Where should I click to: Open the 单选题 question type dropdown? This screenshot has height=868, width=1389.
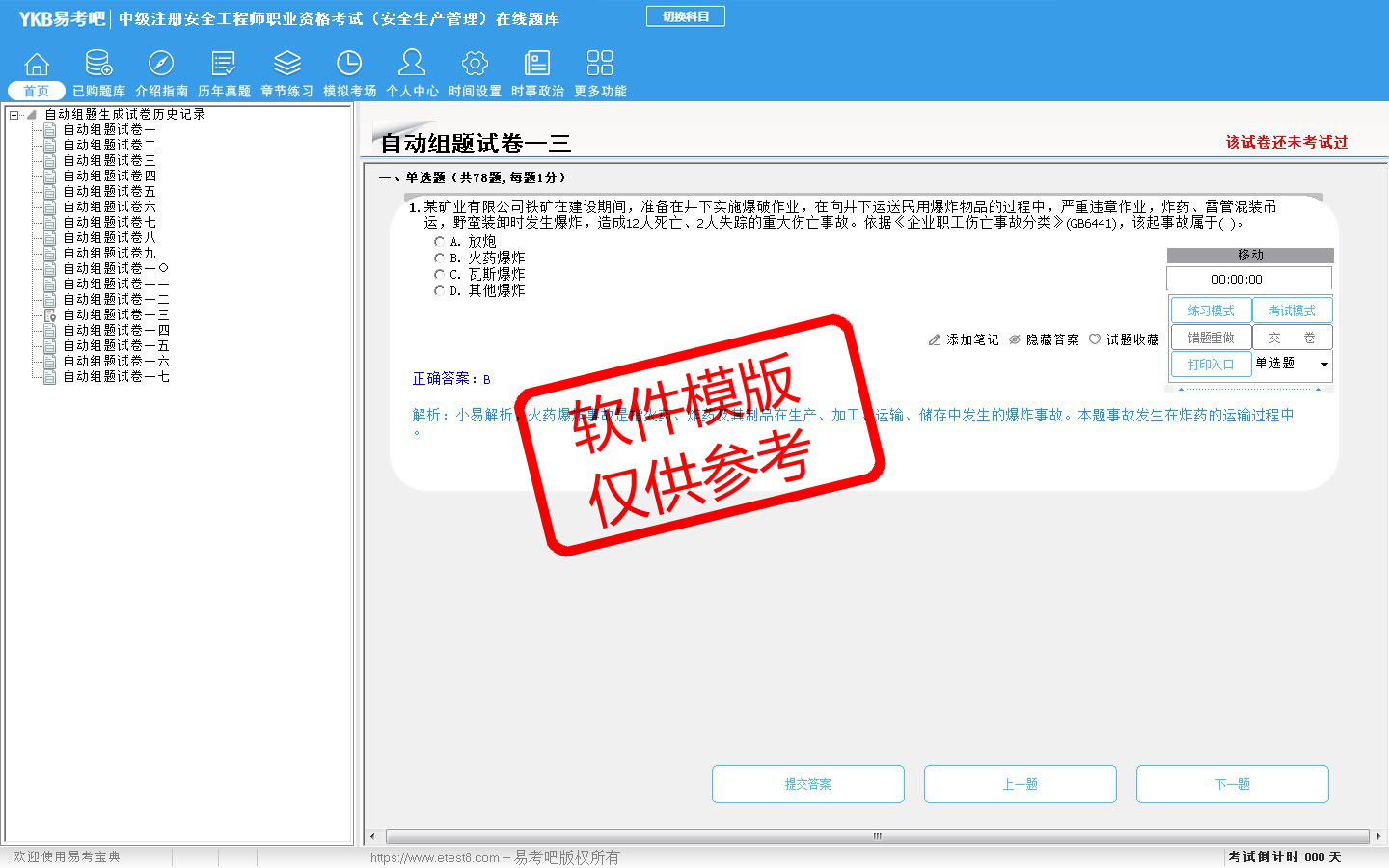(1324, 365)
